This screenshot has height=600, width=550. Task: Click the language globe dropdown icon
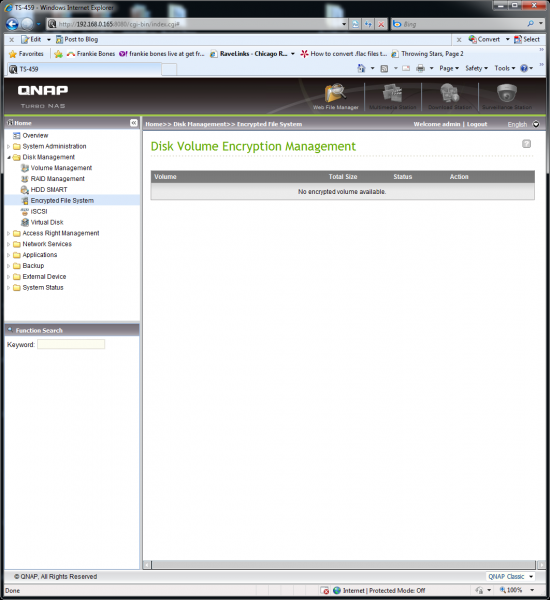536,124
